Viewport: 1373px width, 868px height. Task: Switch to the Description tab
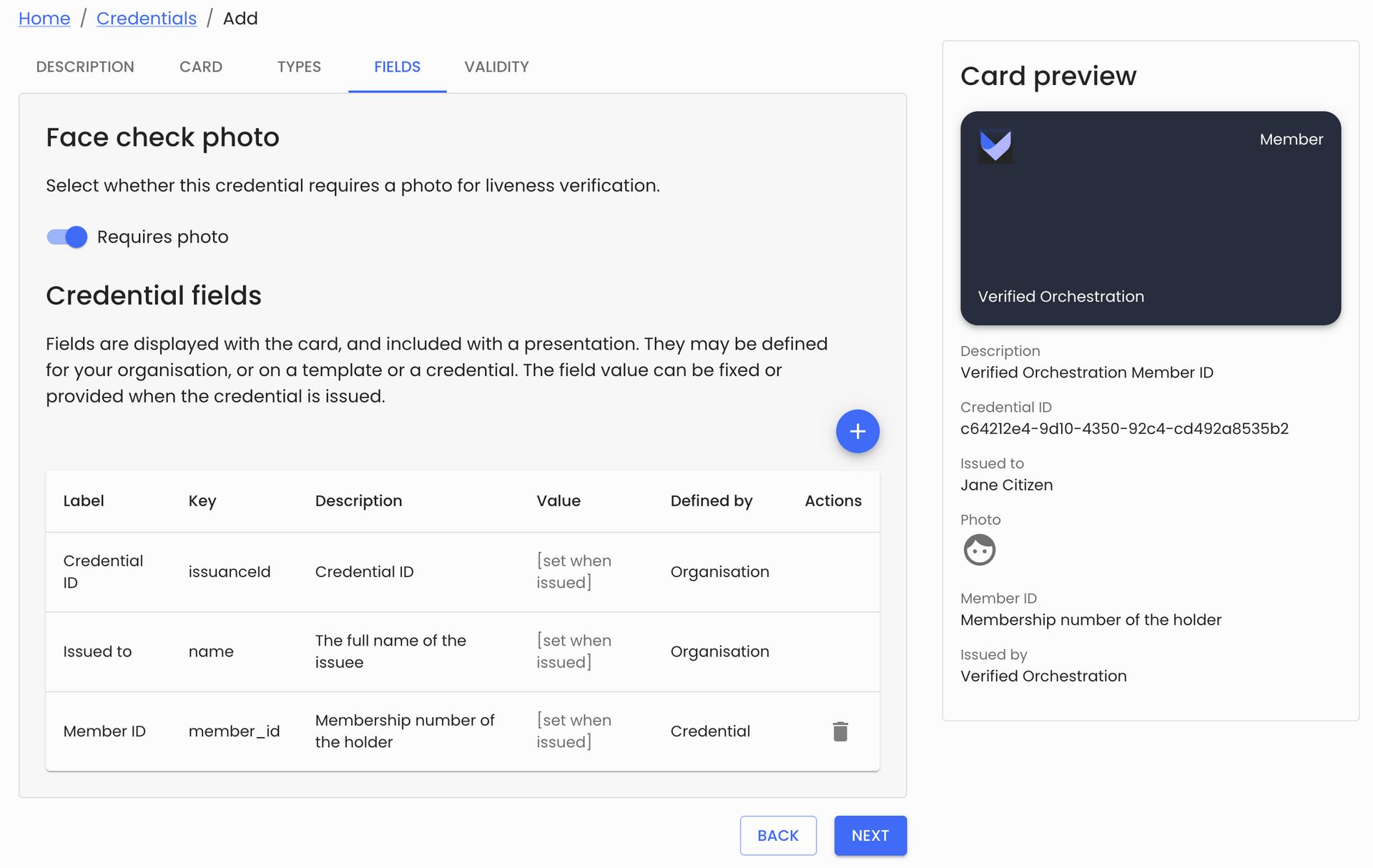[x=85, y=66]
